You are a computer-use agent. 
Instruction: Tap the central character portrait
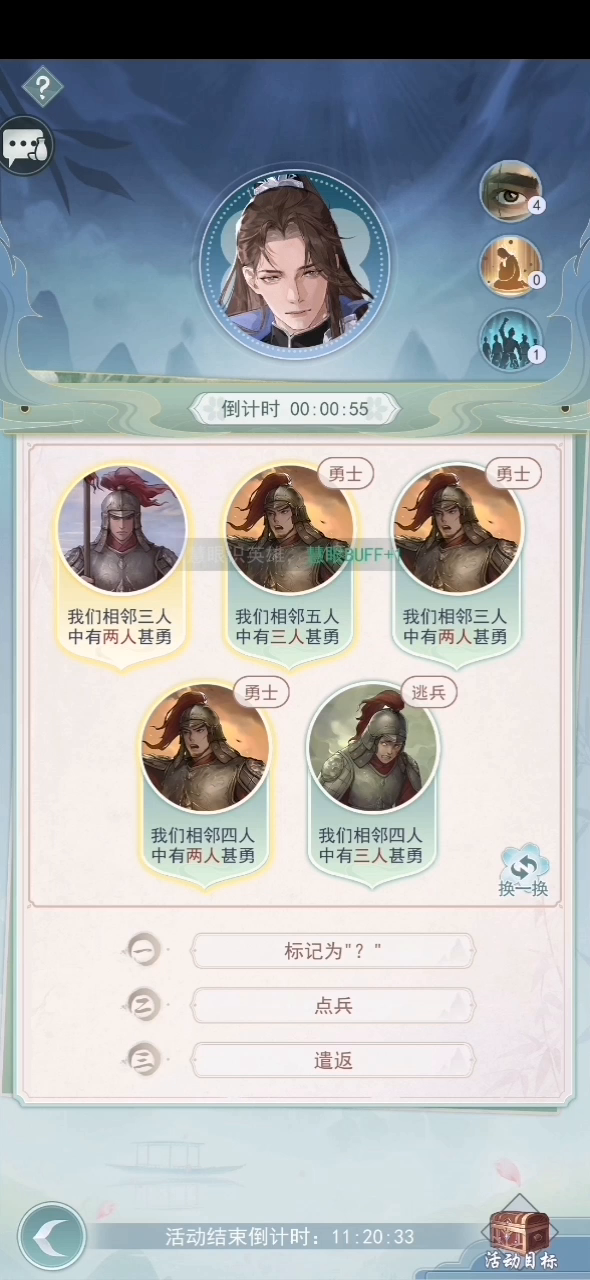294,260
